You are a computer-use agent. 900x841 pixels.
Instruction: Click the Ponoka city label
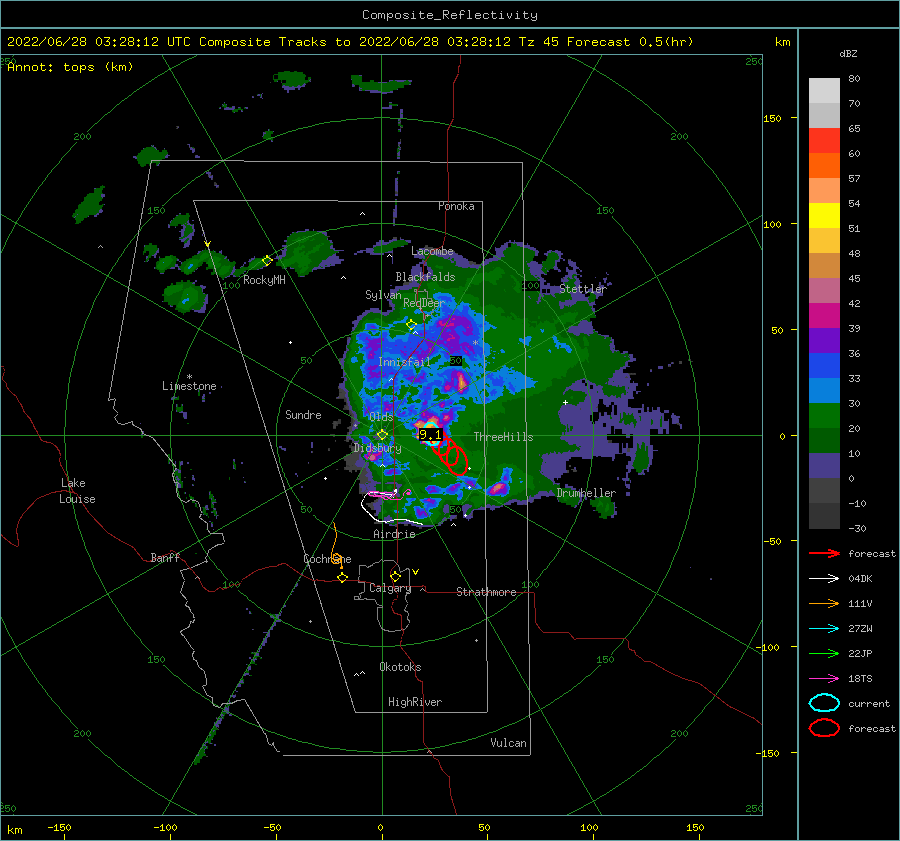[x=456, y=206]
